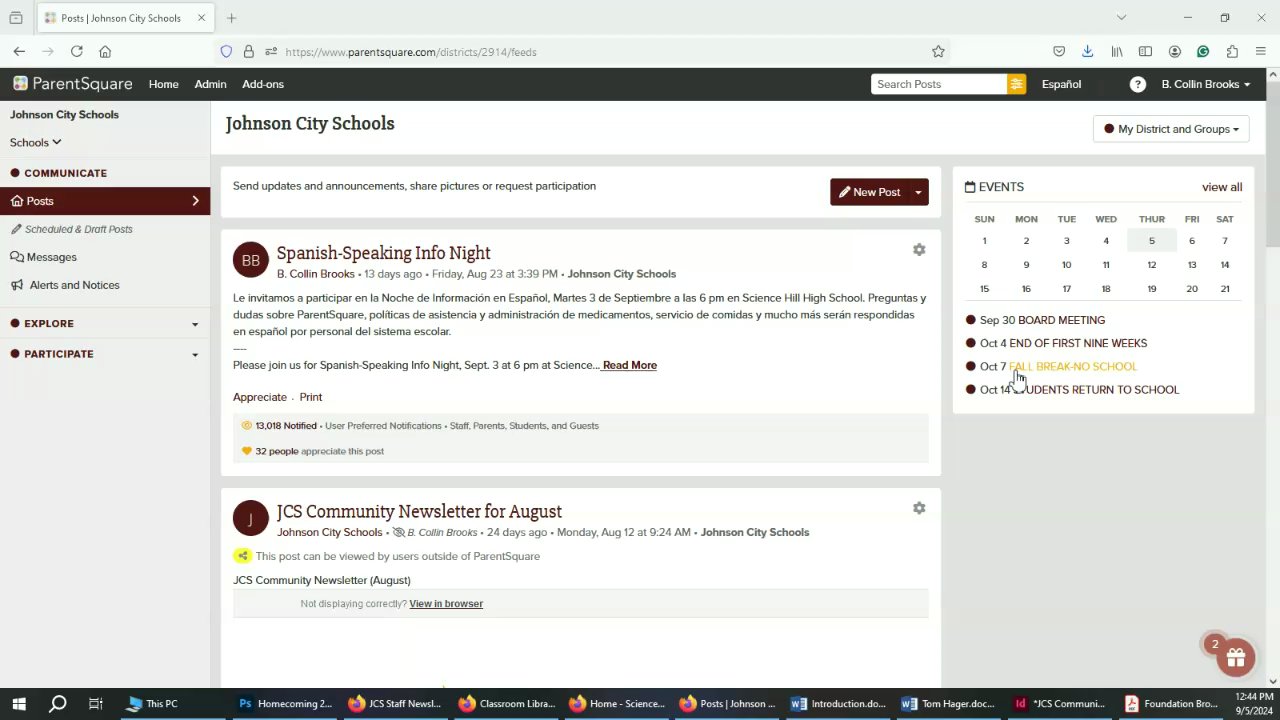1280x720 pixels.
Task: Switch language to Español
Action: pyautogui.click(x=1061, y=84)
